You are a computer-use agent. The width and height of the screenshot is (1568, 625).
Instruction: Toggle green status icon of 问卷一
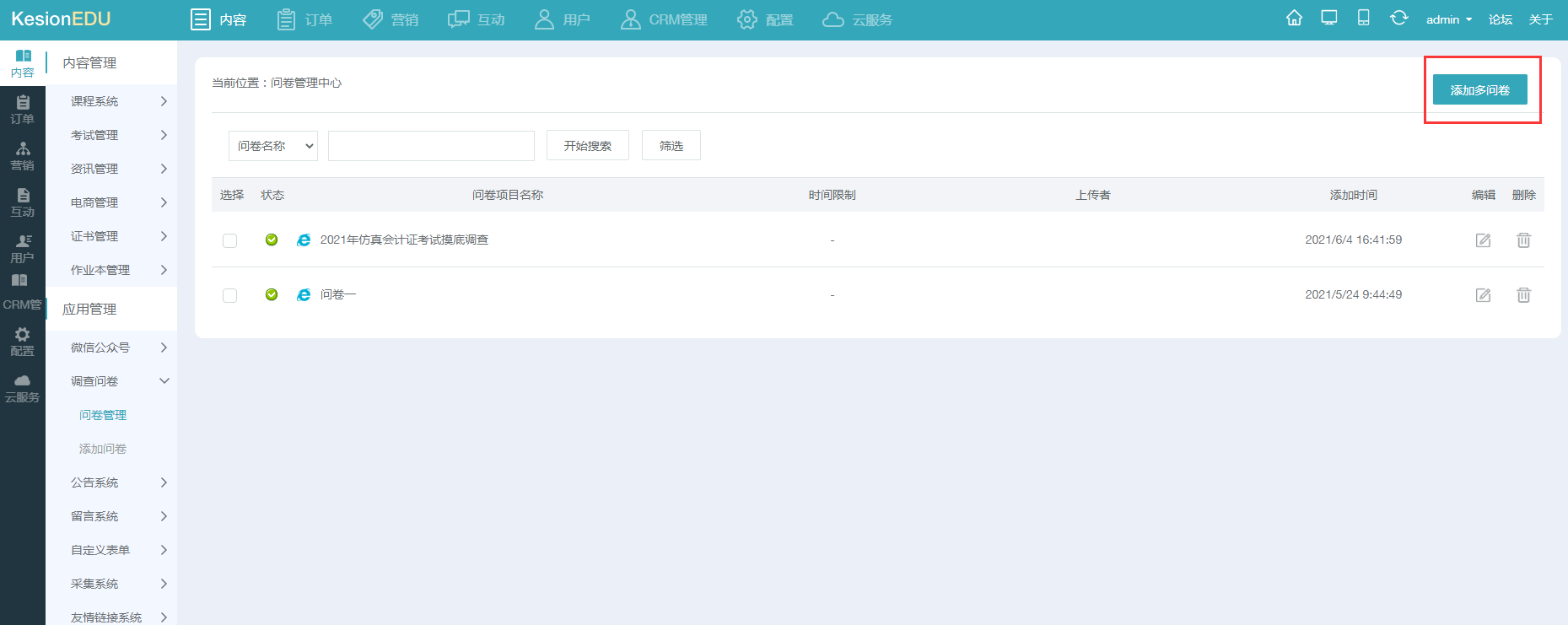[272, 294]
